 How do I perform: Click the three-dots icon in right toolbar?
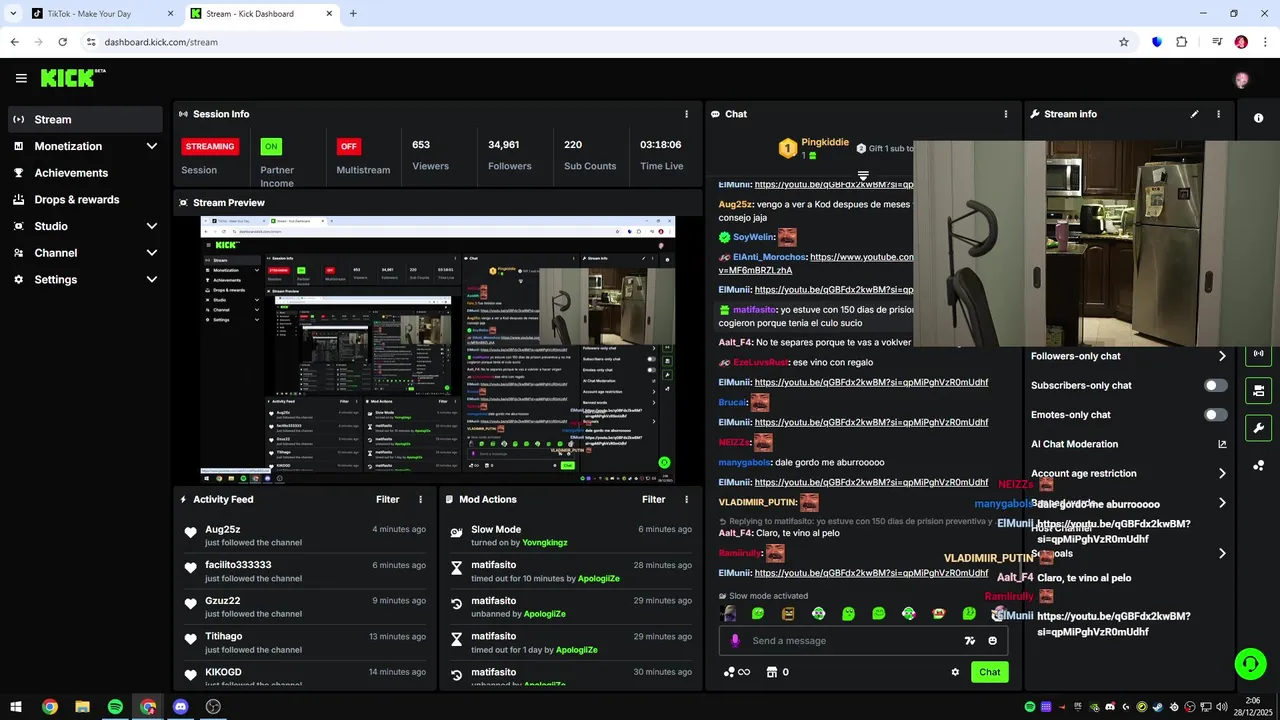click(1258, 465)
